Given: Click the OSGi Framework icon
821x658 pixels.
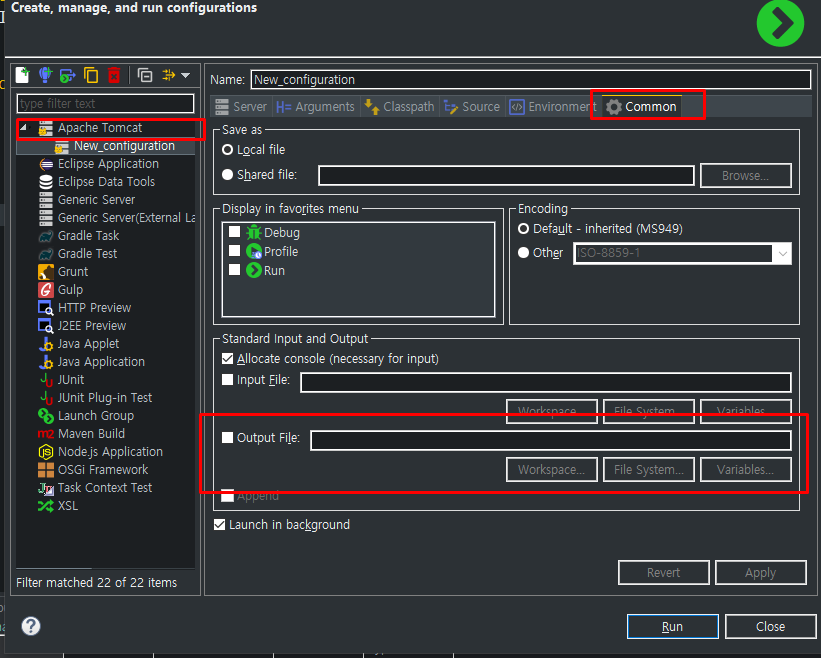Looking at the screenshot, I should pyautogui.click(x=46, y=470).
